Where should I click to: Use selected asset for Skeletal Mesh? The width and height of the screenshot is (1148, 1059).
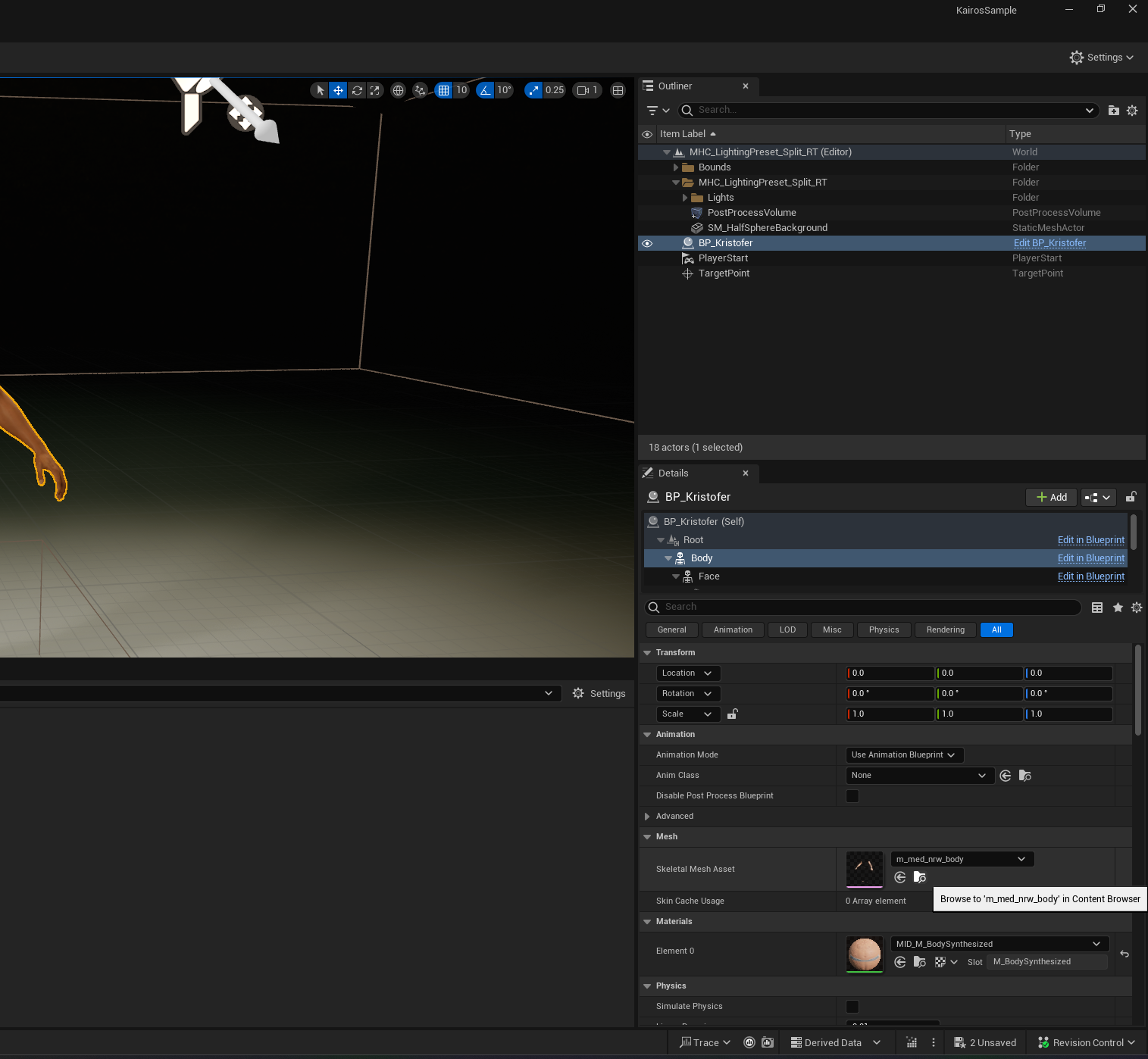900,877
